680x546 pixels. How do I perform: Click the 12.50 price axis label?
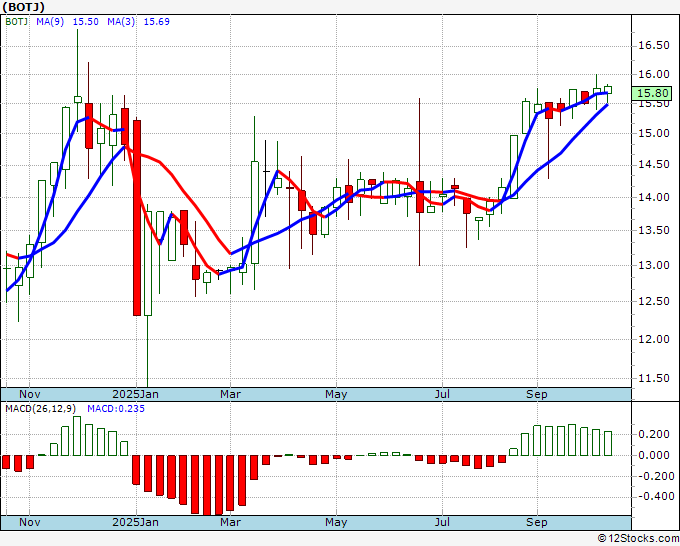654,301
